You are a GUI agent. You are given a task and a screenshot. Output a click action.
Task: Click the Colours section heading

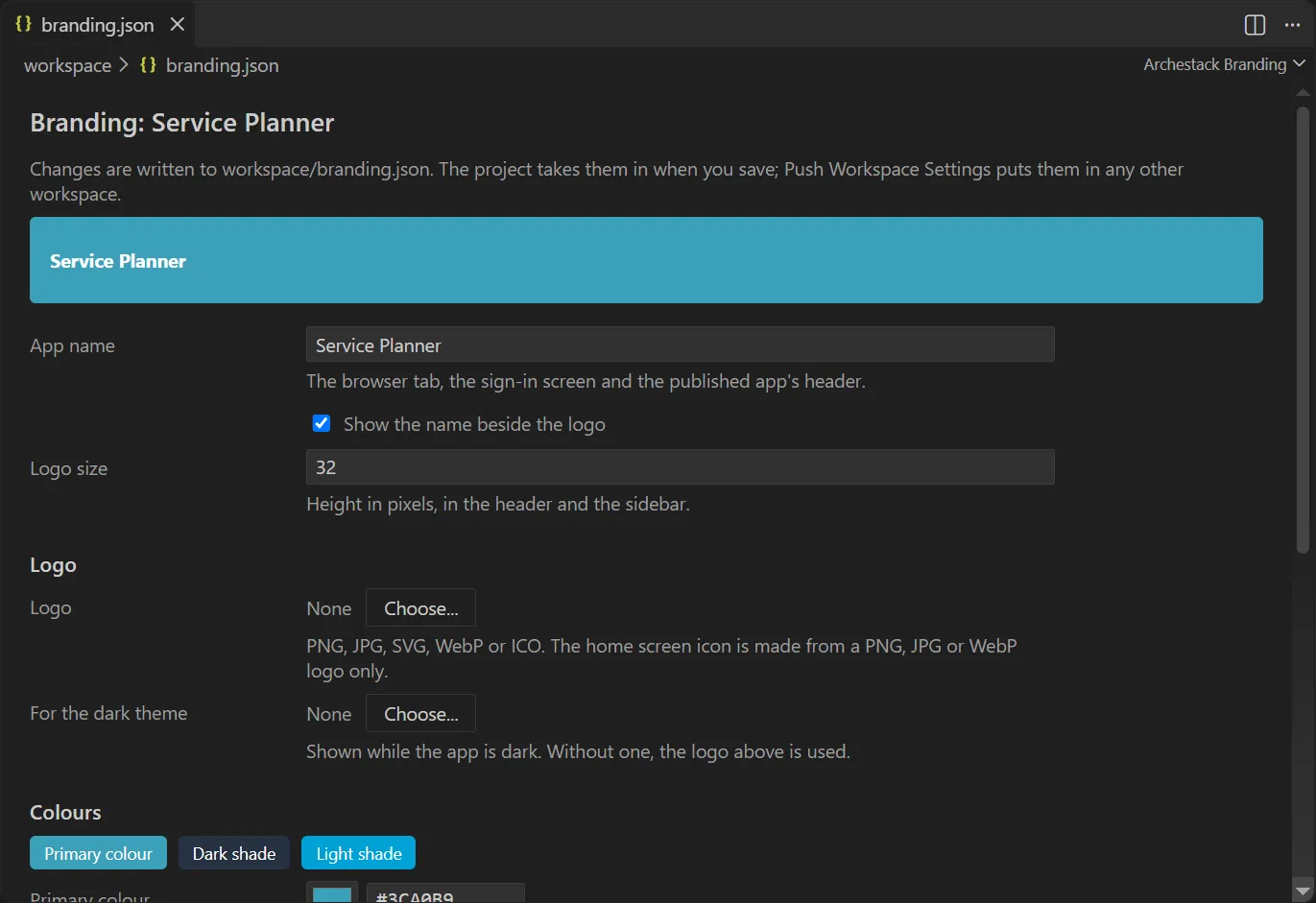click(x=65, y=812)
